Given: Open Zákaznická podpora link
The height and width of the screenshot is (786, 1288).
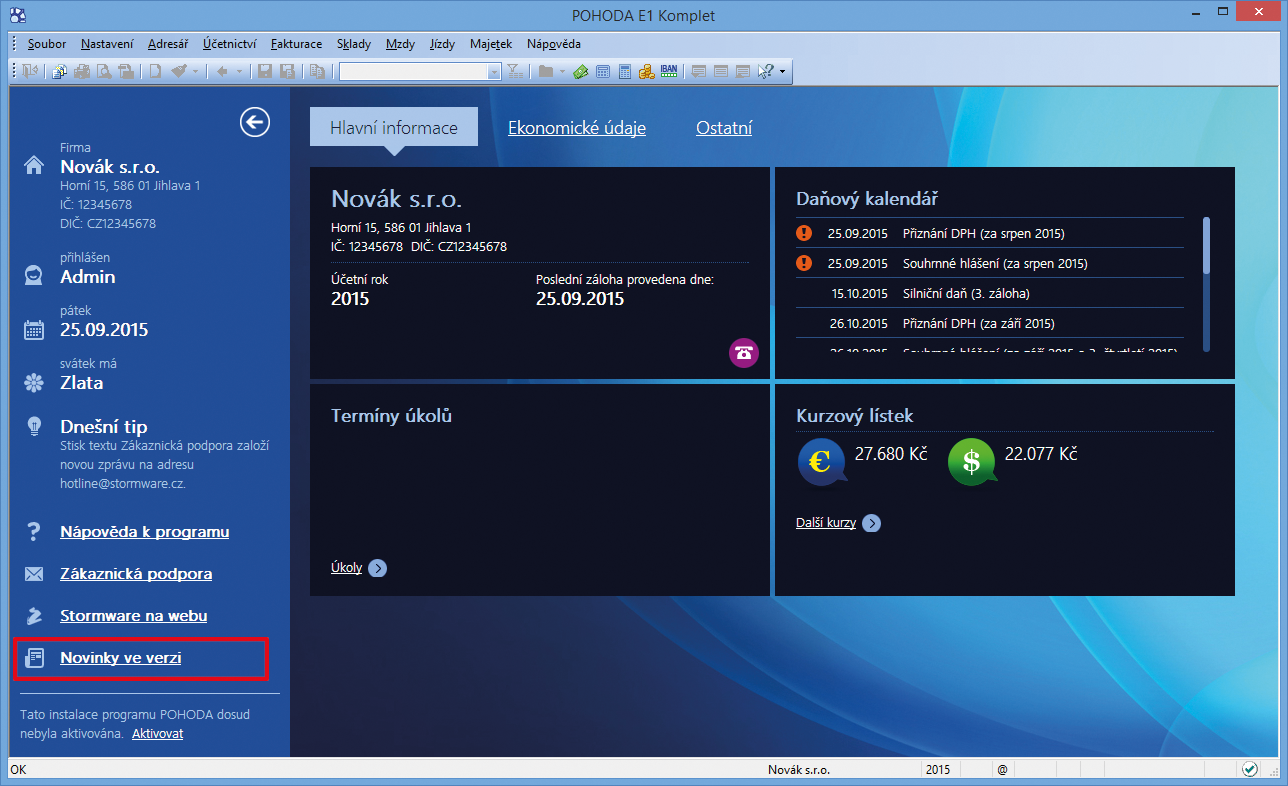Looking at the screenshot, I should [136, 574].
